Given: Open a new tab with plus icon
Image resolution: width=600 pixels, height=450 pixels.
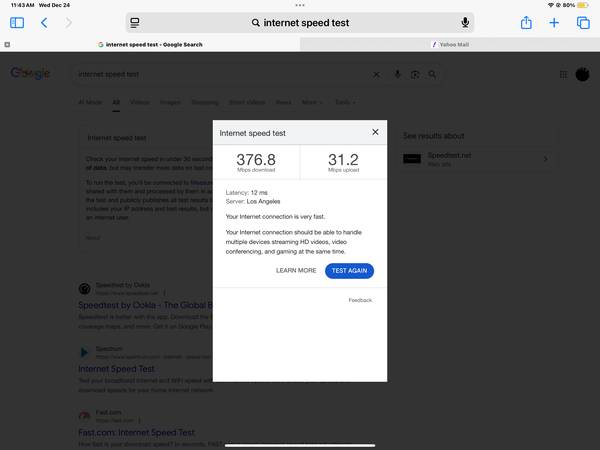Looking at the screenshot, I should point(554,22).
